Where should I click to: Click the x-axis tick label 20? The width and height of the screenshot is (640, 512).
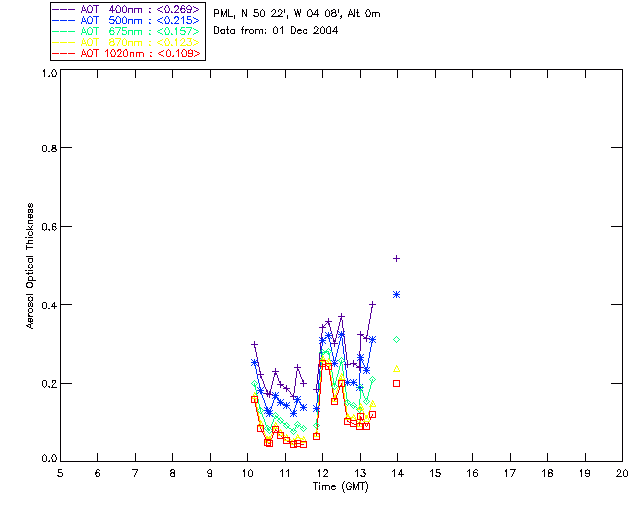coord(622,473)
